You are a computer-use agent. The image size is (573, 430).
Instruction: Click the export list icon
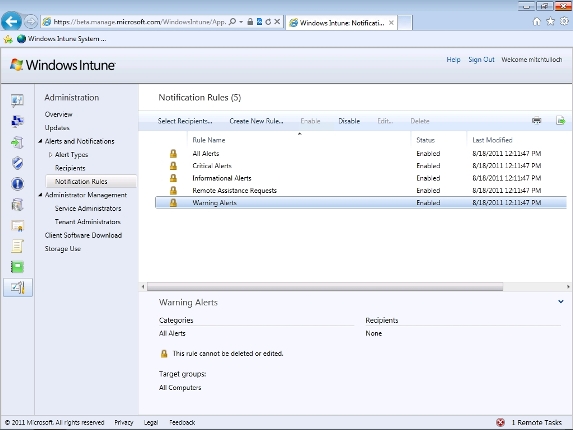[561, 120]
